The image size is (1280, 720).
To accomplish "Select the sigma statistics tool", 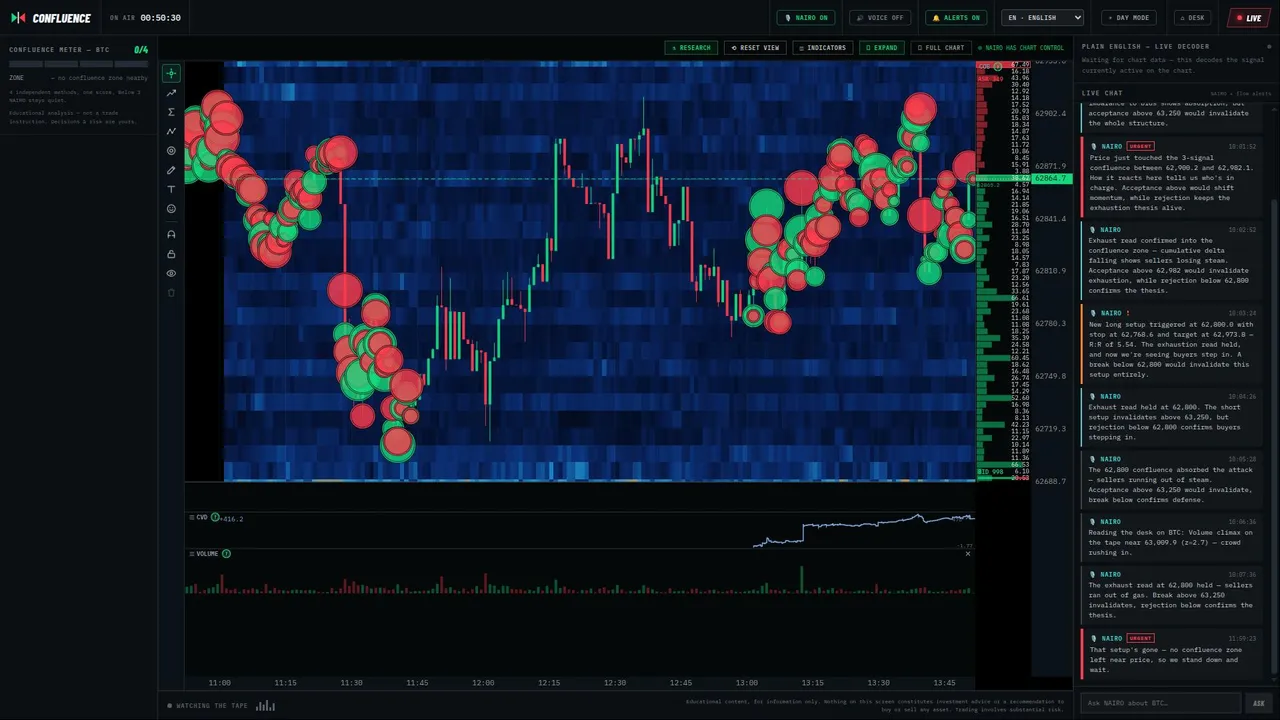I will pyautogui.click(x=171, y=112).
